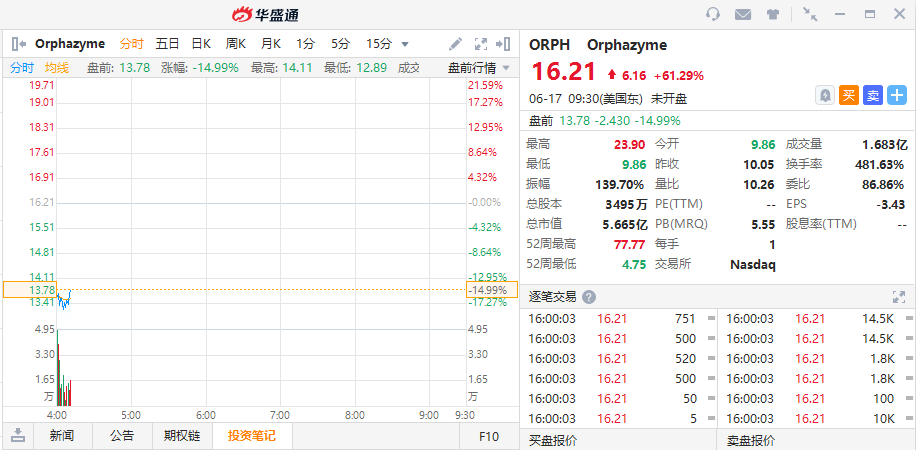Click the Sina 华盛通 logo
Viewport: 916px width, 450px height.
coord(266,14)
